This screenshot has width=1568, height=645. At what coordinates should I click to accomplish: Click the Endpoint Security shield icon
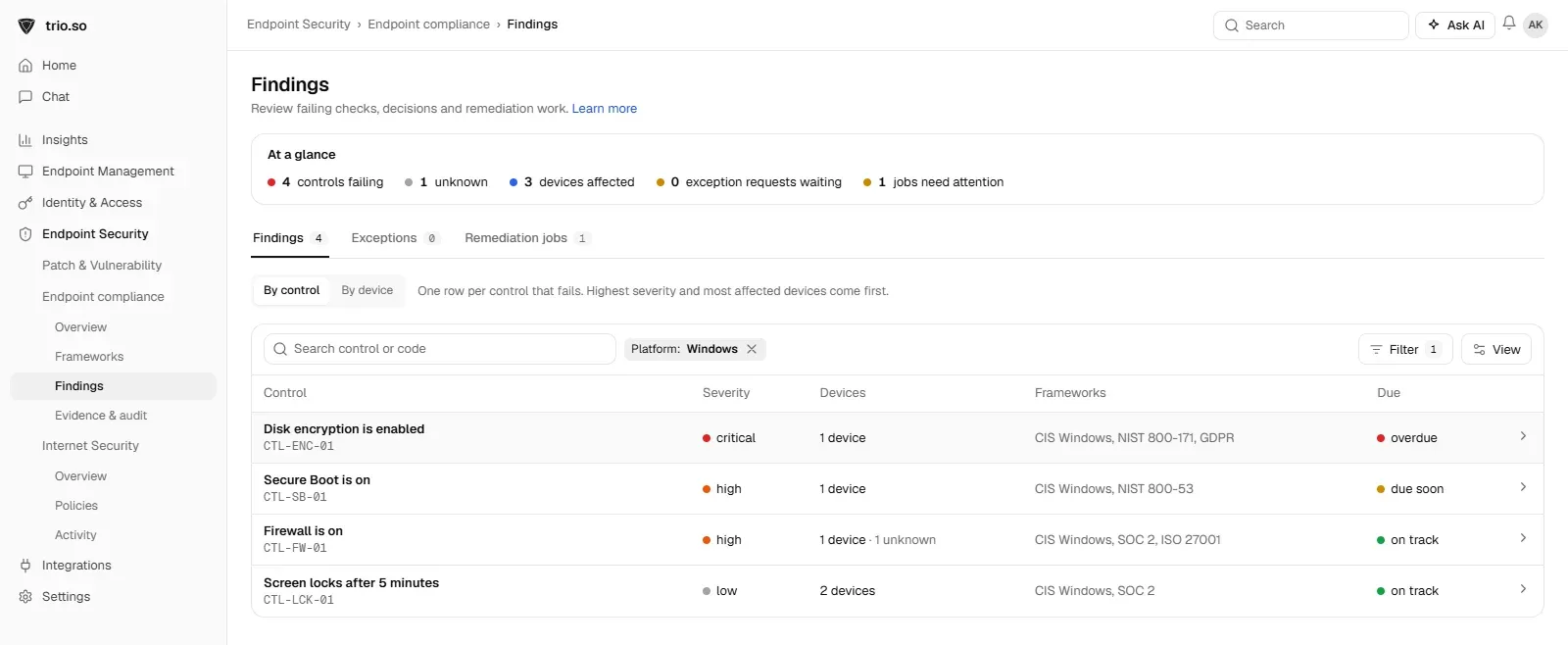coord(25,234)
